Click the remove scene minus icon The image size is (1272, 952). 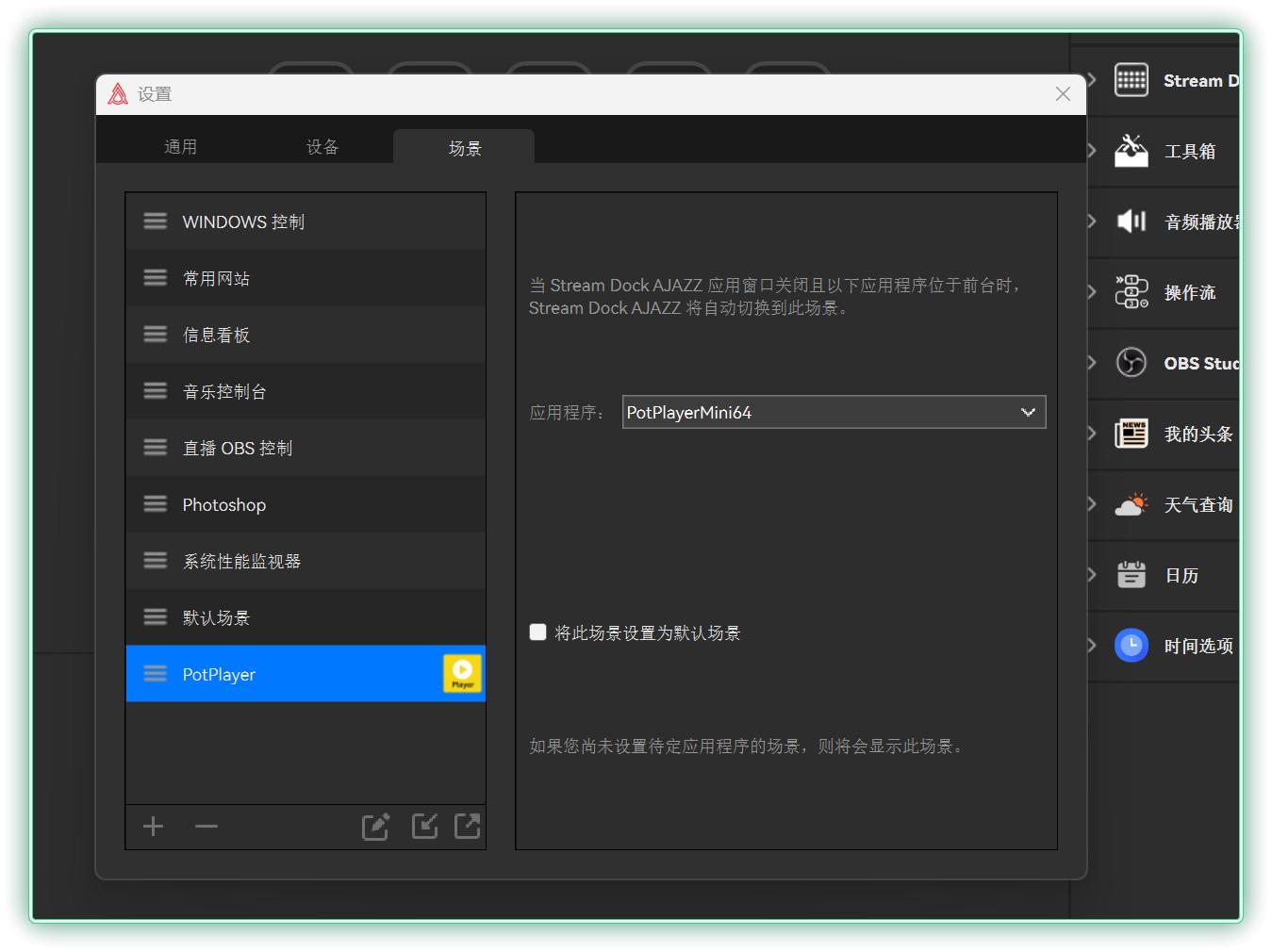click(206, 827)
